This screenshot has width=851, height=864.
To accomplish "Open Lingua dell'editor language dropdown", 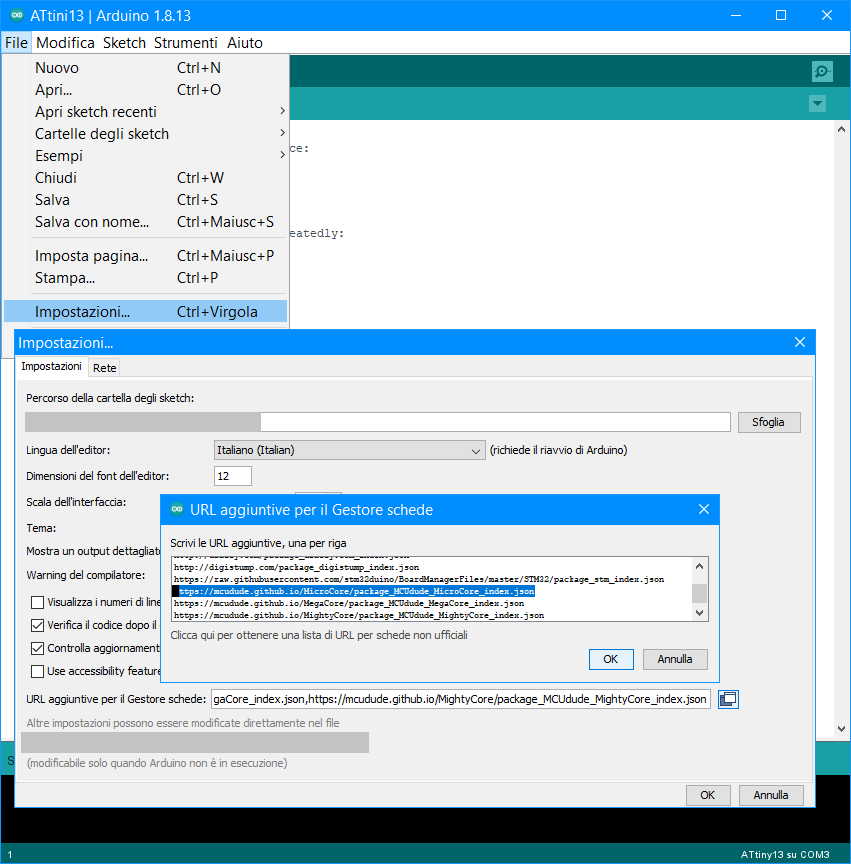I will coord(350,450).
